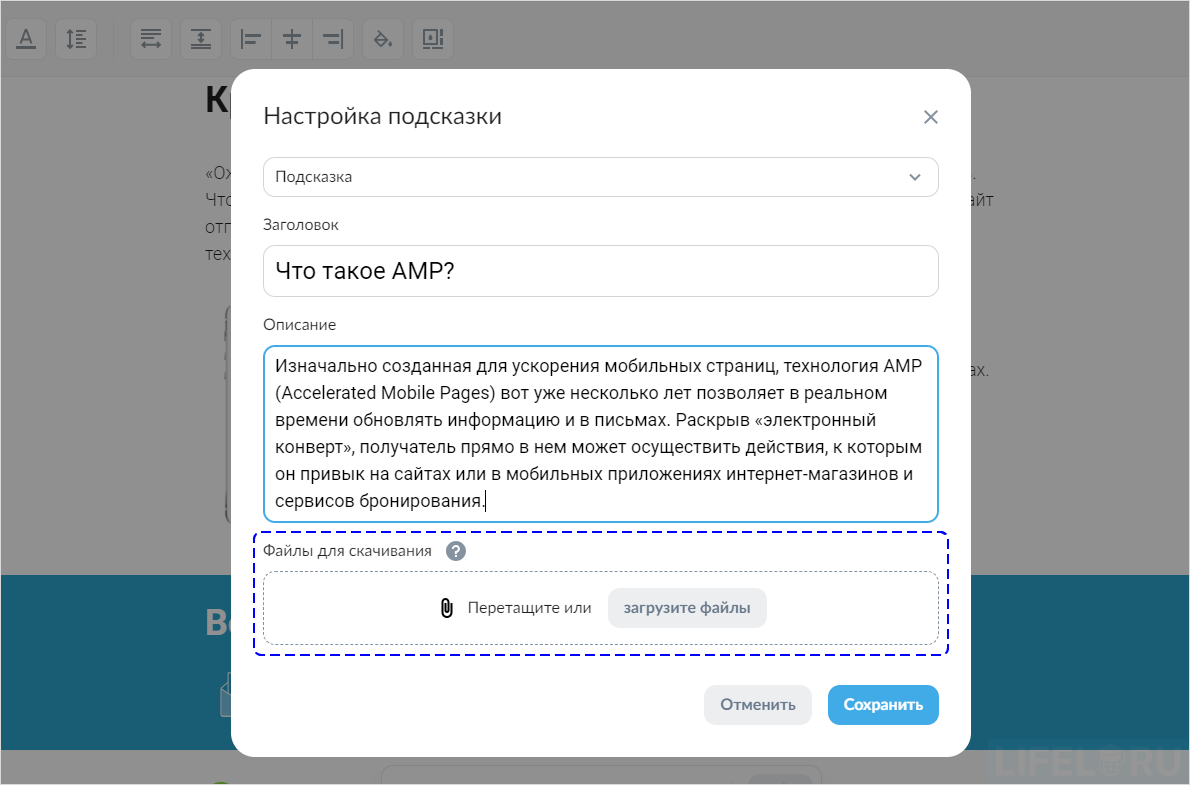Click the Отменить button

coord(757,705)
